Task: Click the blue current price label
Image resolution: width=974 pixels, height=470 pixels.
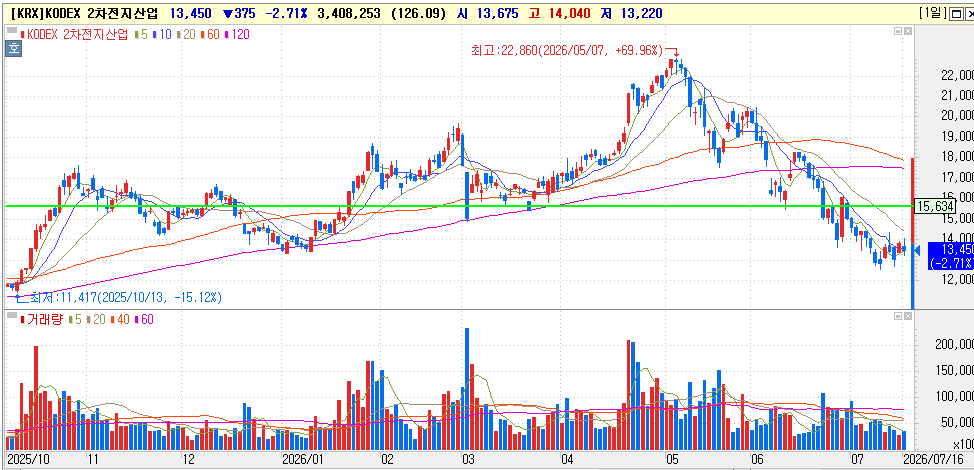Action: tap(950, 255)
